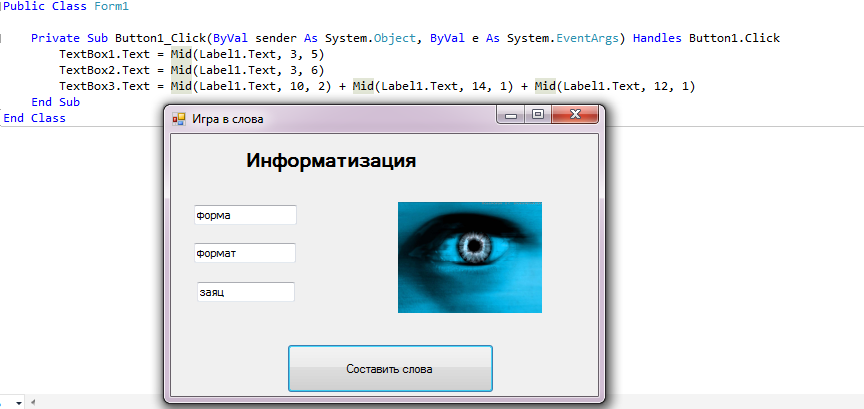The height and width of the screenshot is (409, 864).
Task: Open the zoom dropdown arrow in the editor's bottom-left corner
Action: [x=18, y=403]
